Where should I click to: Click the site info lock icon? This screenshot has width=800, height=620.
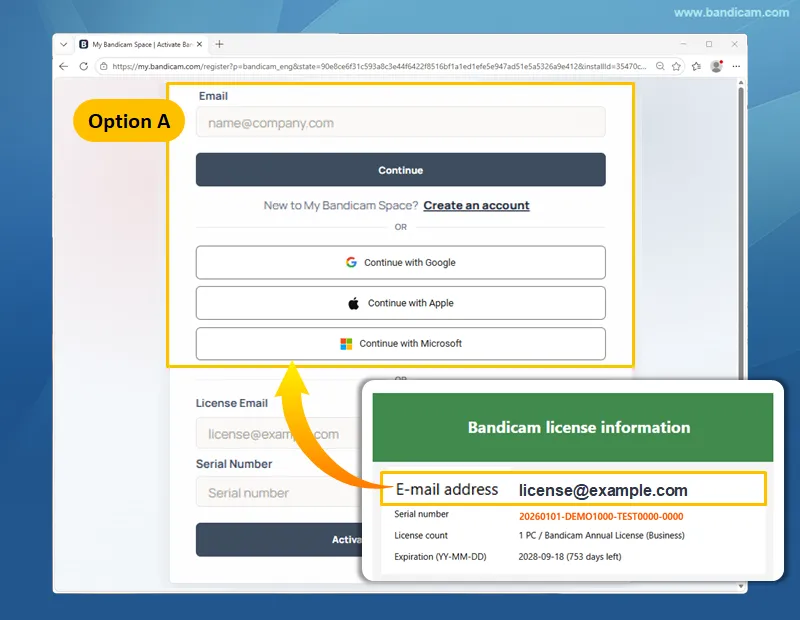tap(104, 66)
